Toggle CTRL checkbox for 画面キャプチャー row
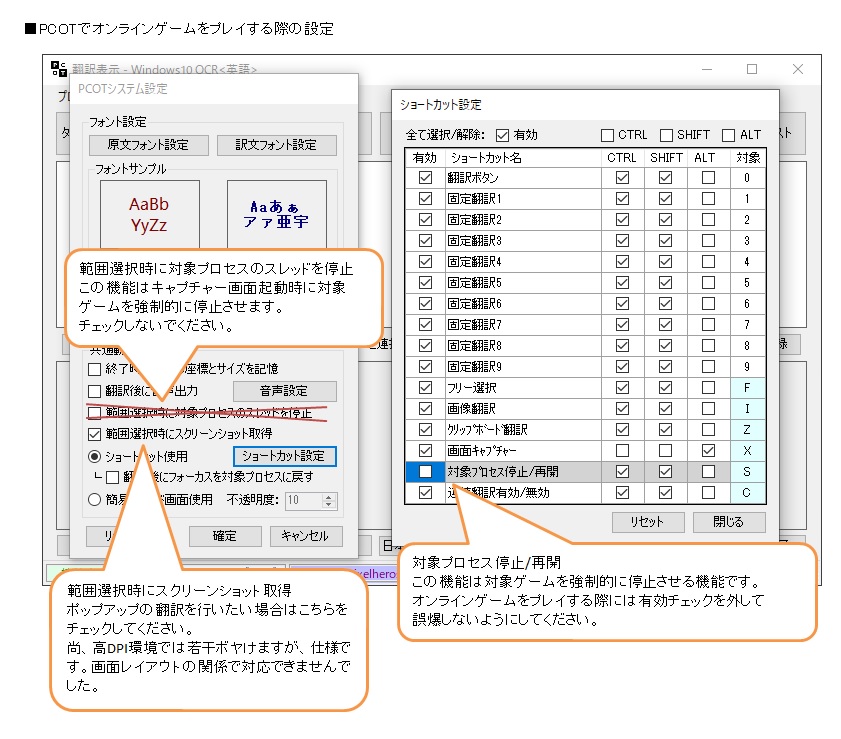The image size is (841, 739). [622, 450]
